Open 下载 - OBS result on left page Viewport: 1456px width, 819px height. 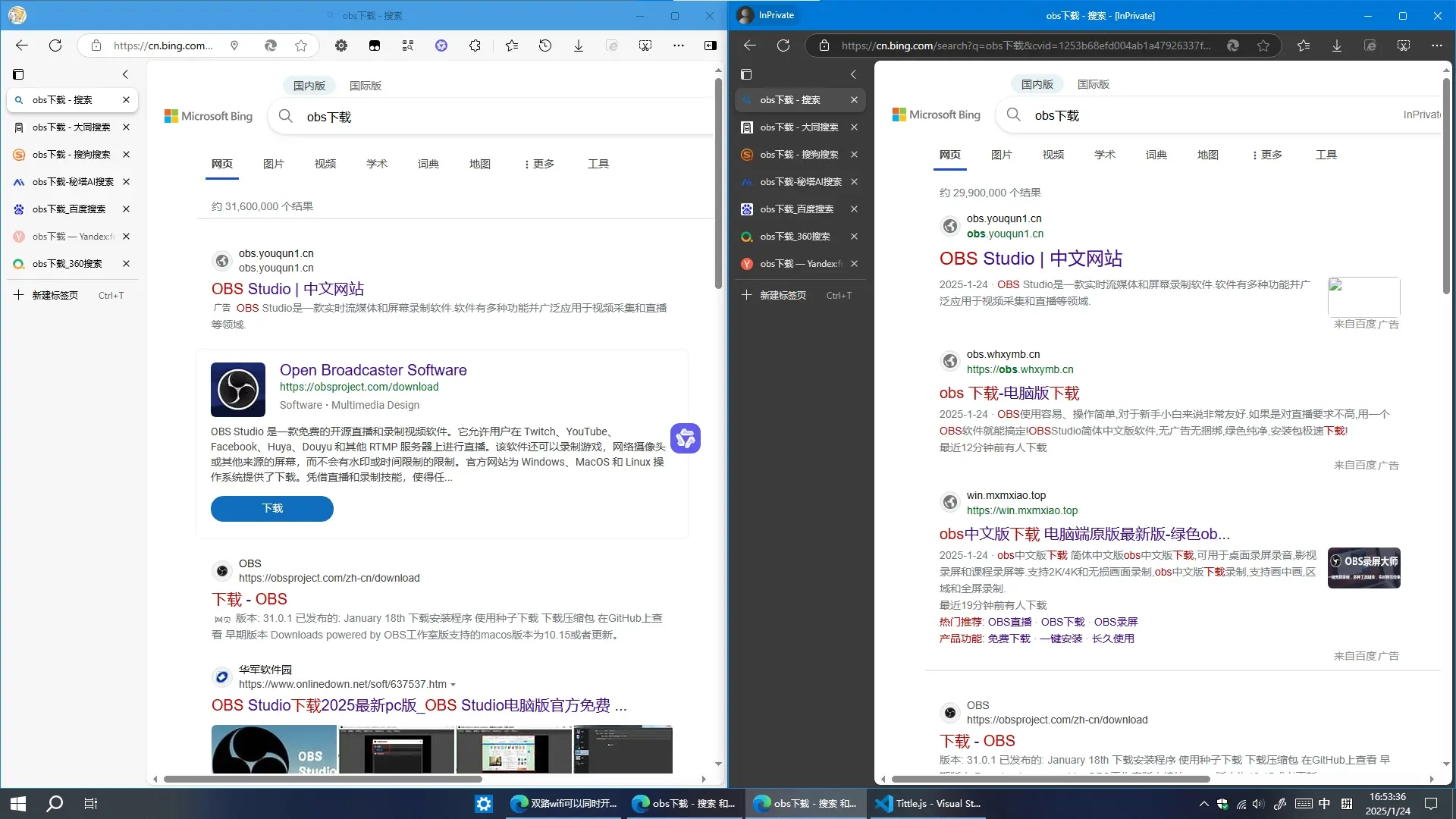tap(249, 599)
